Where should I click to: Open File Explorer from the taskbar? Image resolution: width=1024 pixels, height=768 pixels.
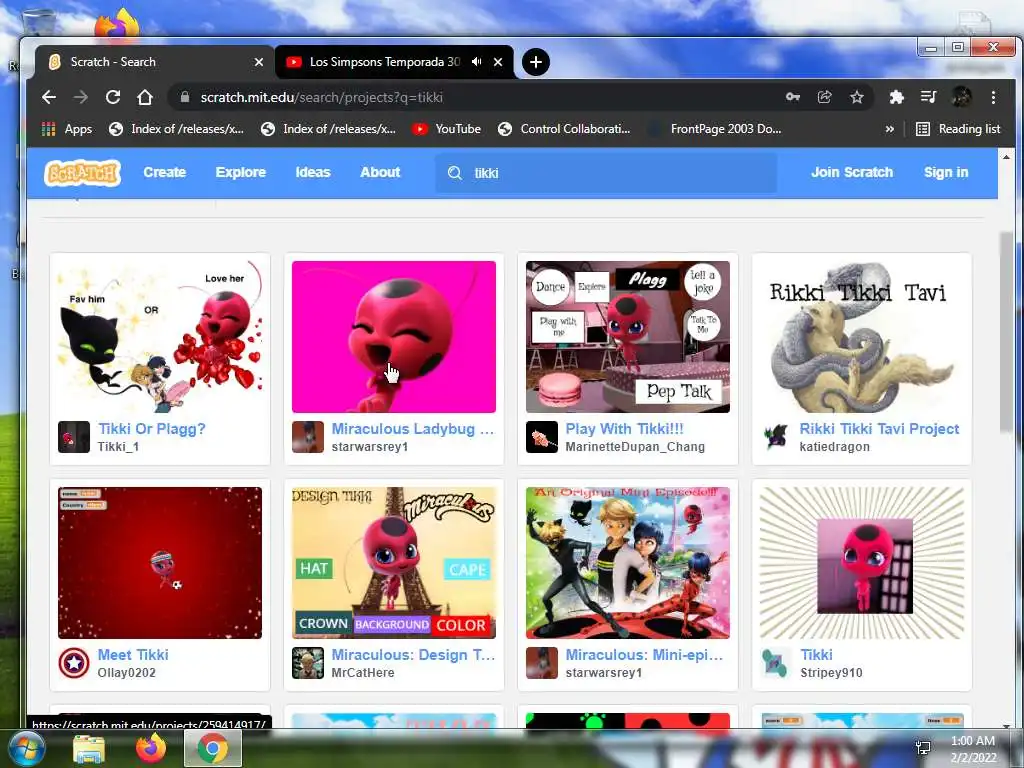[89, 749]
